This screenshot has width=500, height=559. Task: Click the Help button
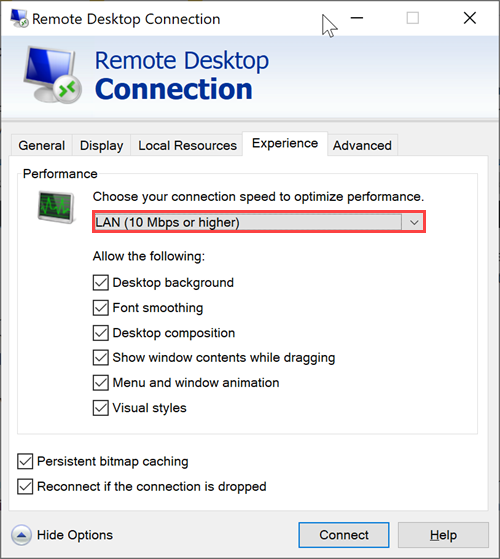click(443, 535)
